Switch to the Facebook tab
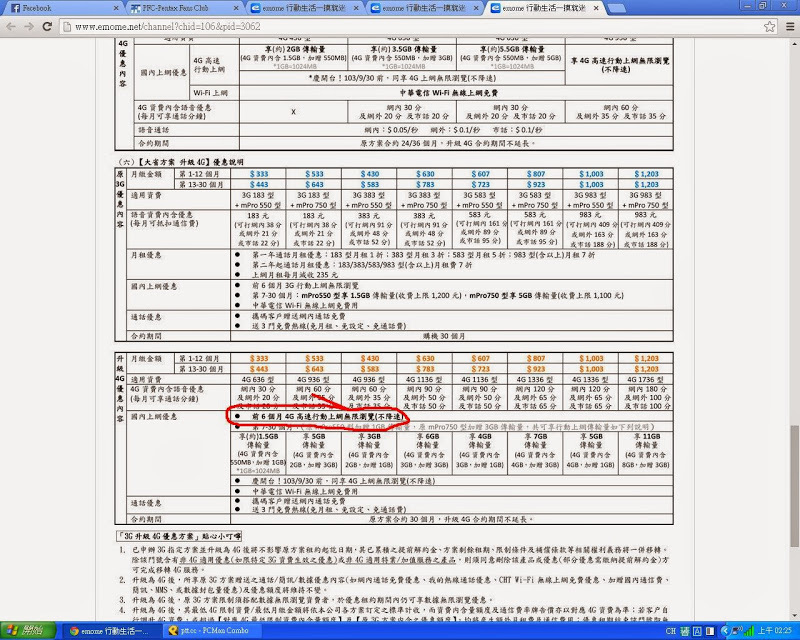 coord(59,8)
